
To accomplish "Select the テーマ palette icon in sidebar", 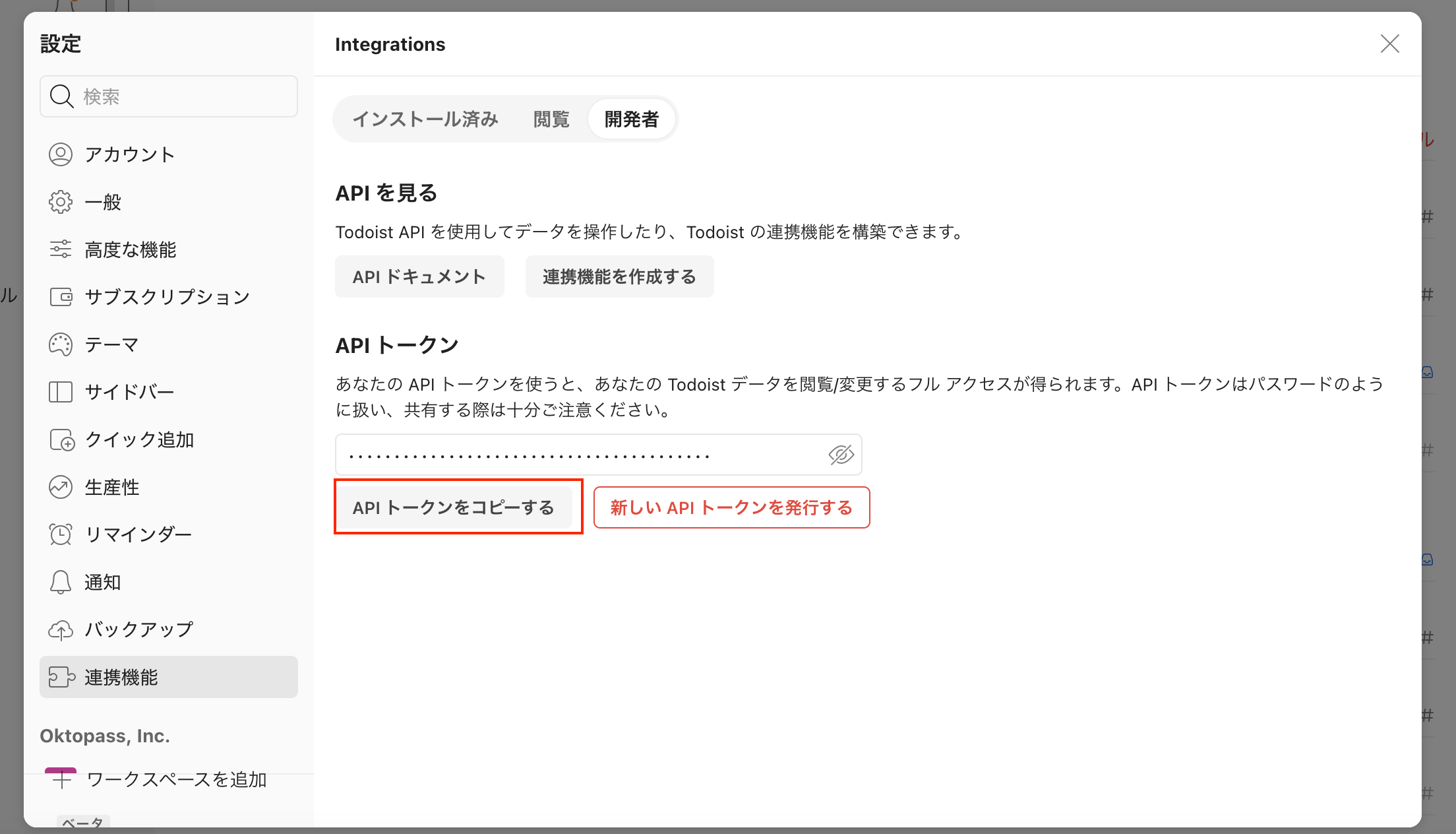I will (x=61, y=344).
